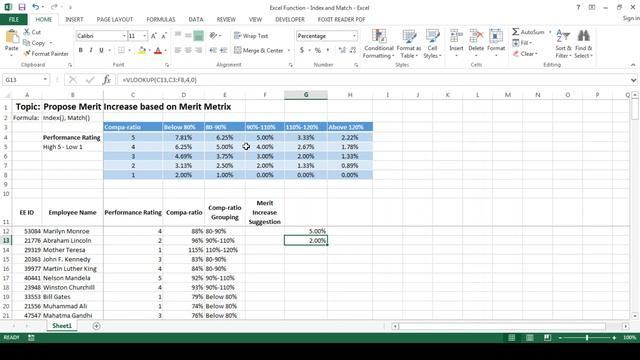Screen dimensions: 640x360
Task: Open the font color red A swatch
Action: (x=158, y=50)
